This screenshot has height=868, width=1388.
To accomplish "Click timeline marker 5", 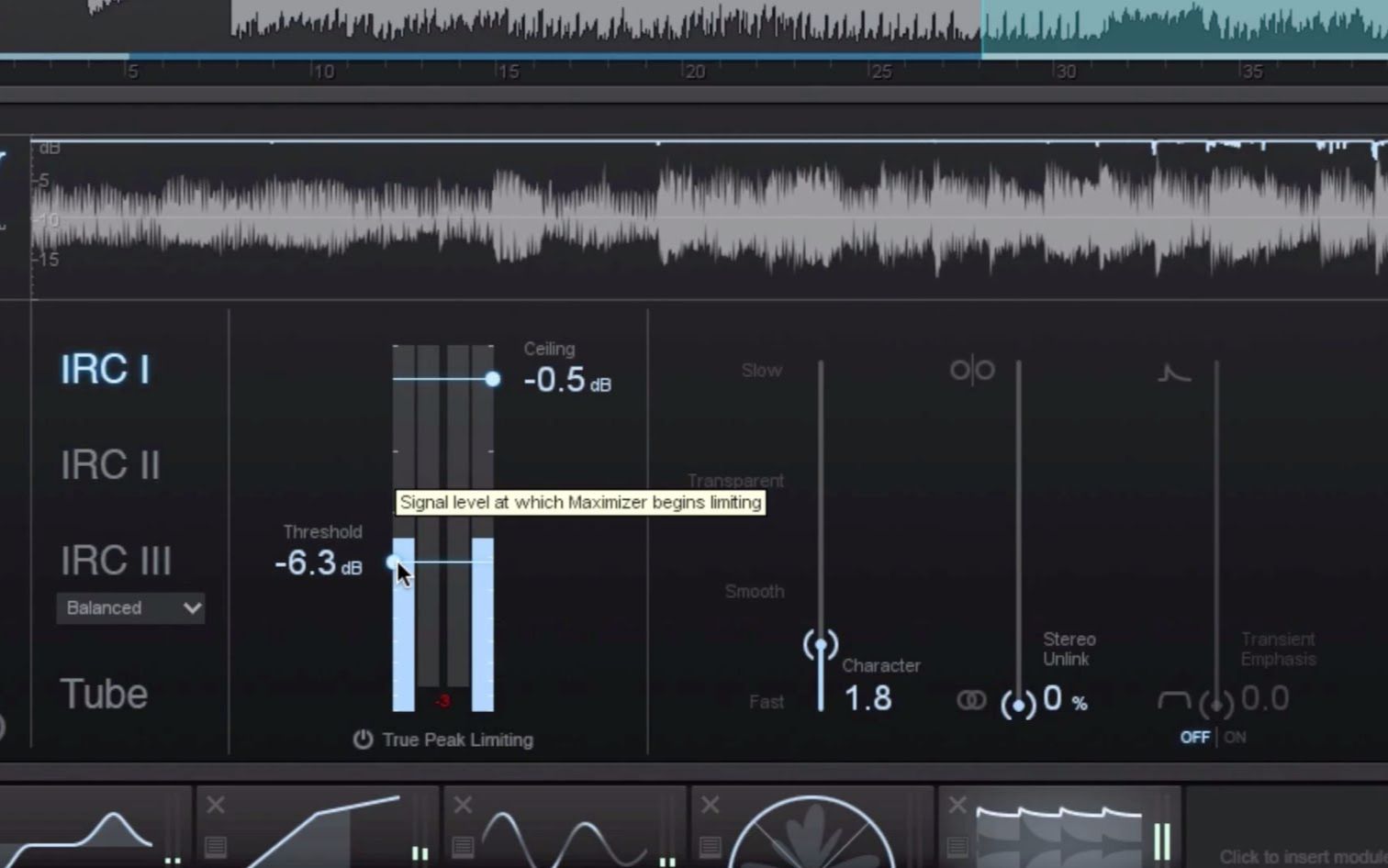I will pos(132,71).
